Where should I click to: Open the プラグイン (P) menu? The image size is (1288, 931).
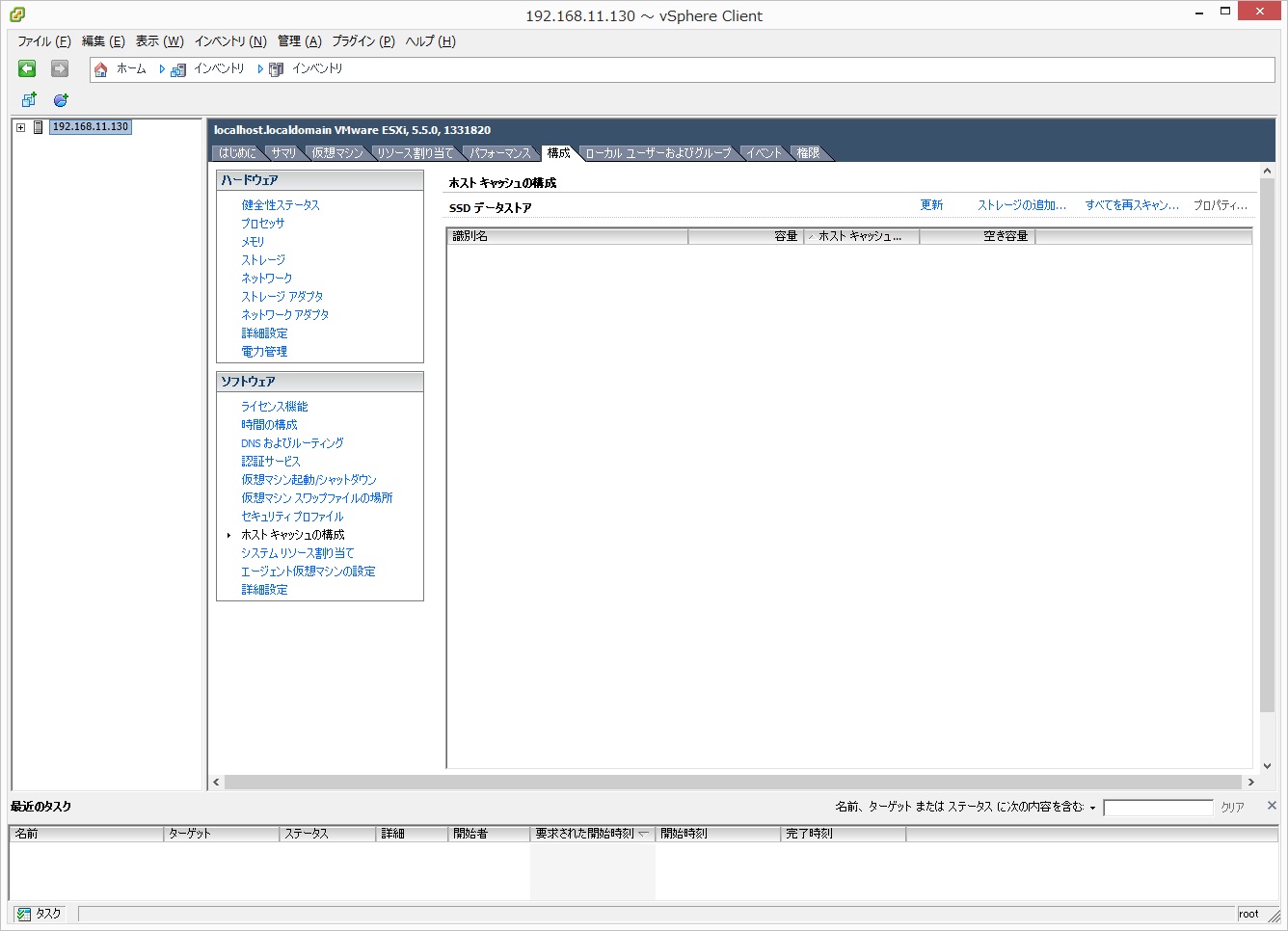point(363,41)
